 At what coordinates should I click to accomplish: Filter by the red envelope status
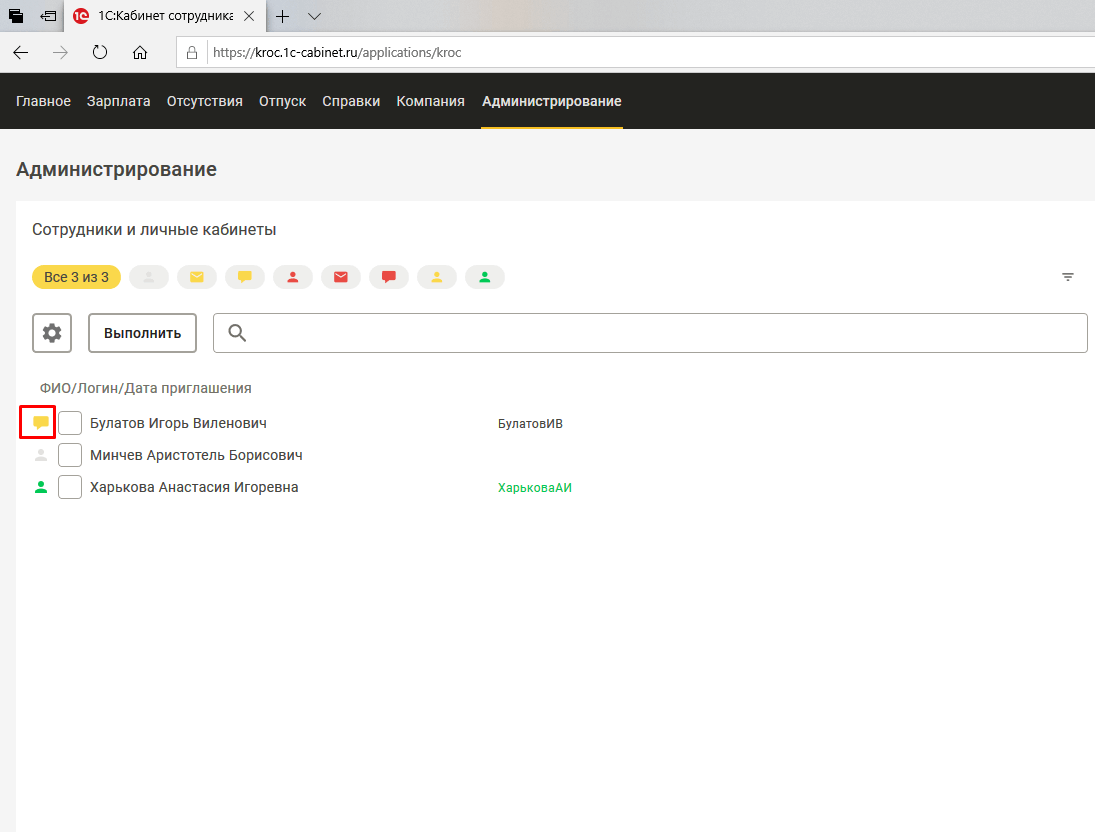tap(341, 277)
